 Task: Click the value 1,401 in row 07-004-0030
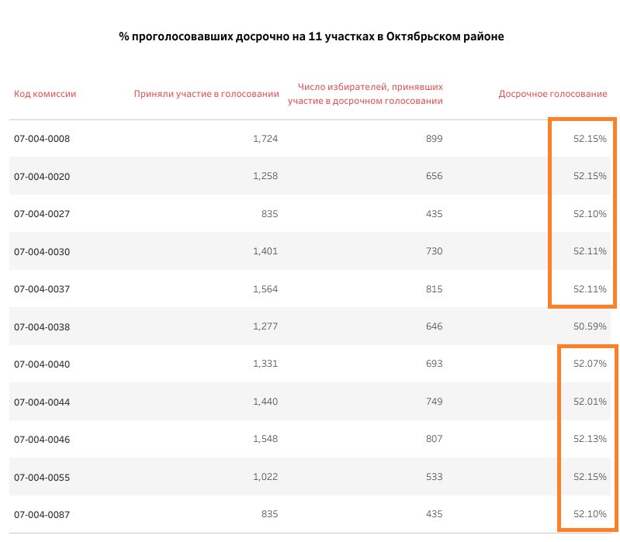tap(265, 251)
